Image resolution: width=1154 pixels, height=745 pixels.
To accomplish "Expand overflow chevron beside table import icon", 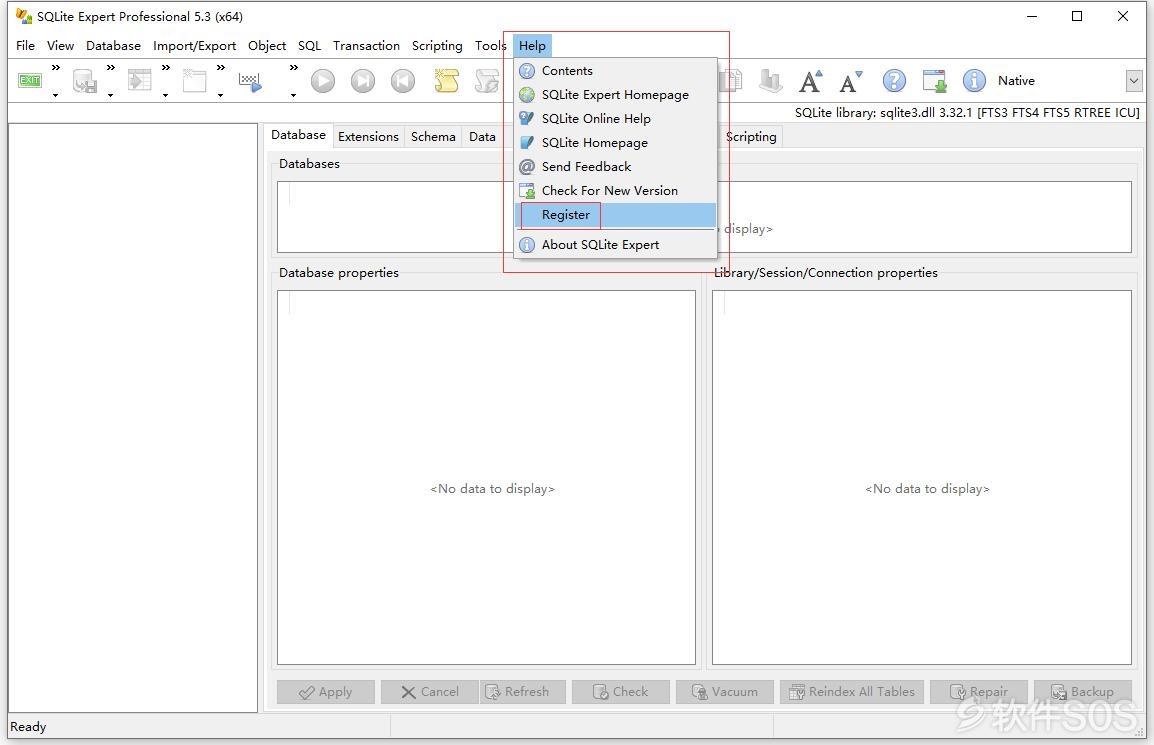I will click(166, 68).
